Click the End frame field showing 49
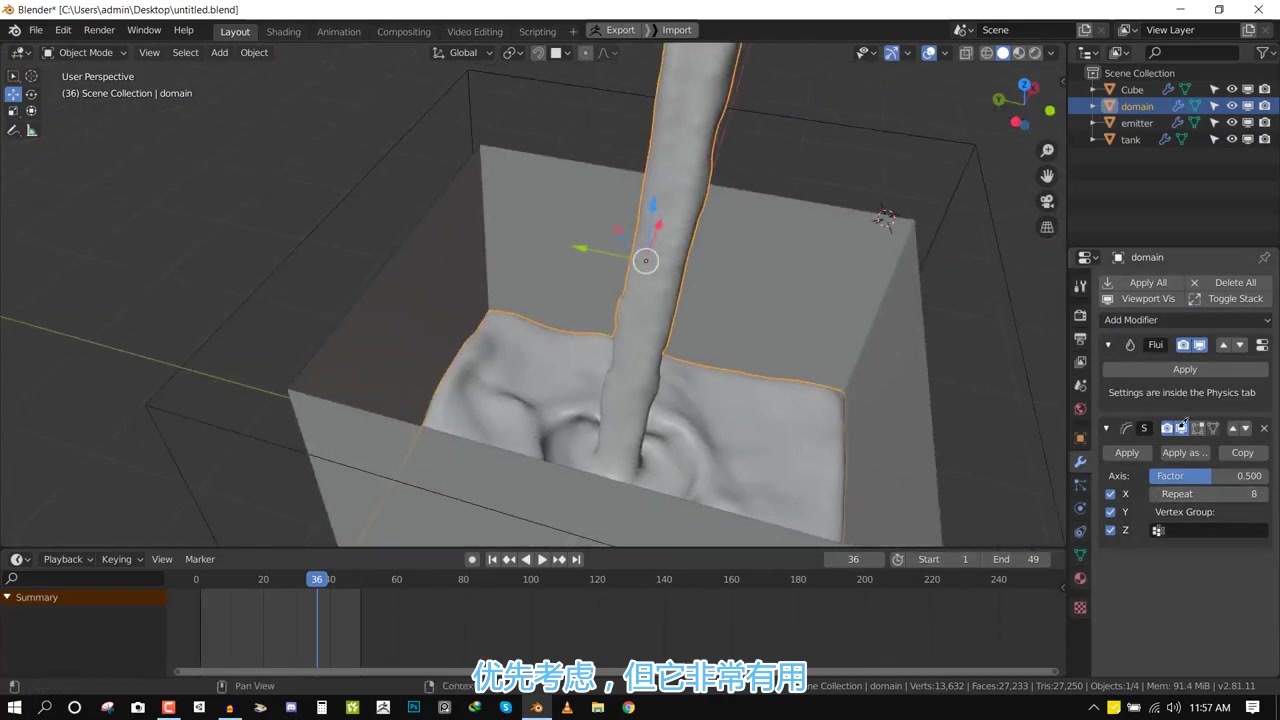The image size is (1280, 720). [x=1017, y=559]
